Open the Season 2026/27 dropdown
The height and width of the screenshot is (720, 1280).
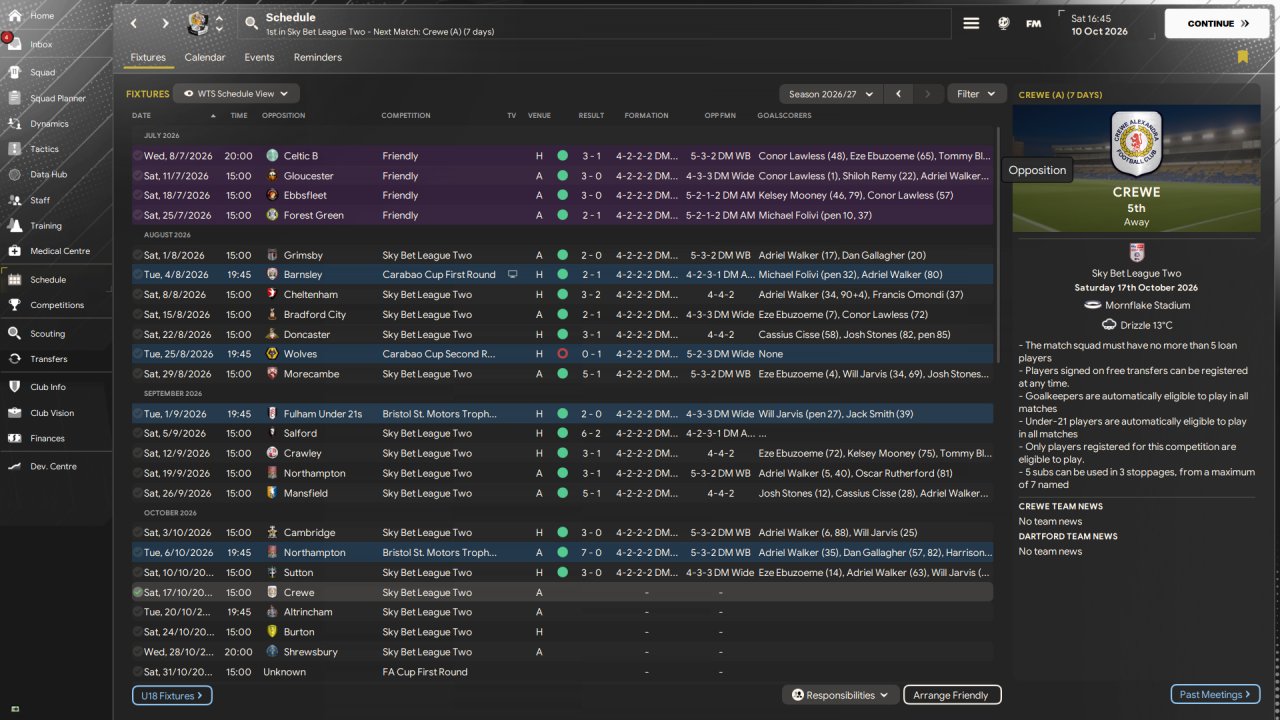point(830,94)
